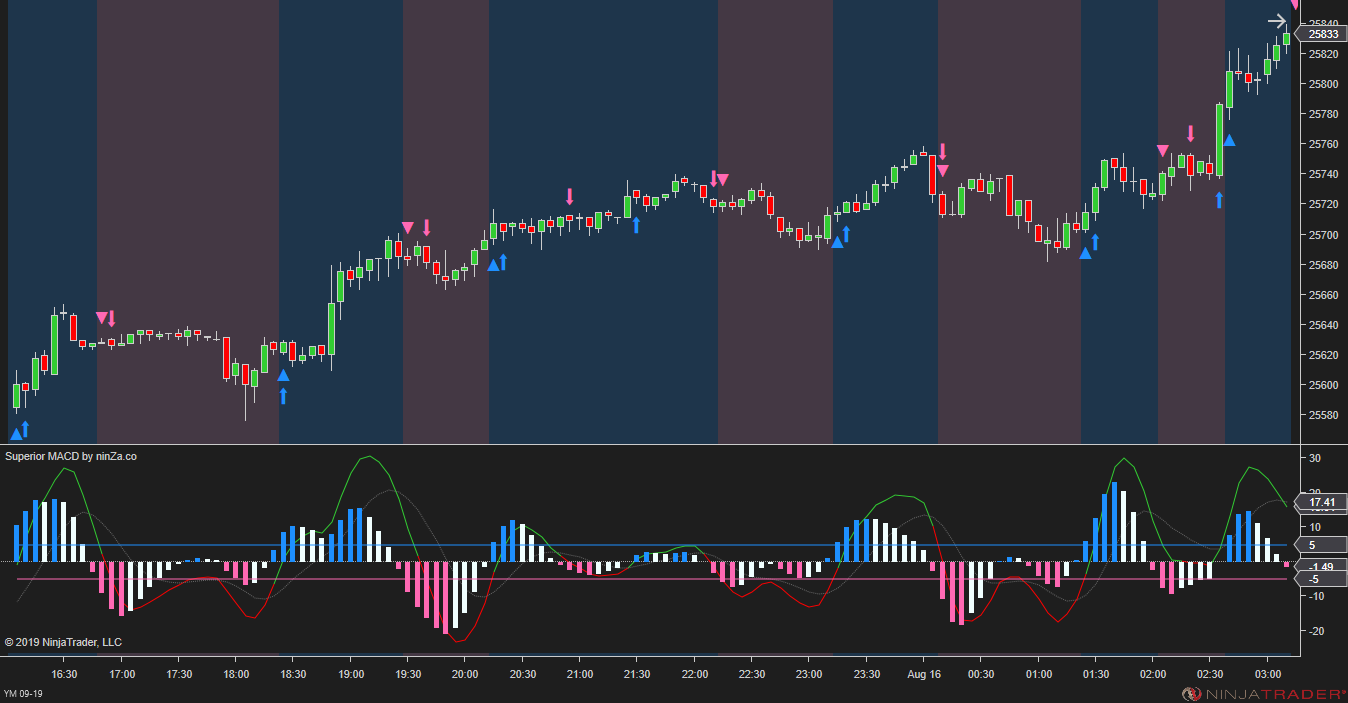1348x703 pixels.
Task: Click the pink down arrow near the 02:20 high
Action: coord(1190,131)
